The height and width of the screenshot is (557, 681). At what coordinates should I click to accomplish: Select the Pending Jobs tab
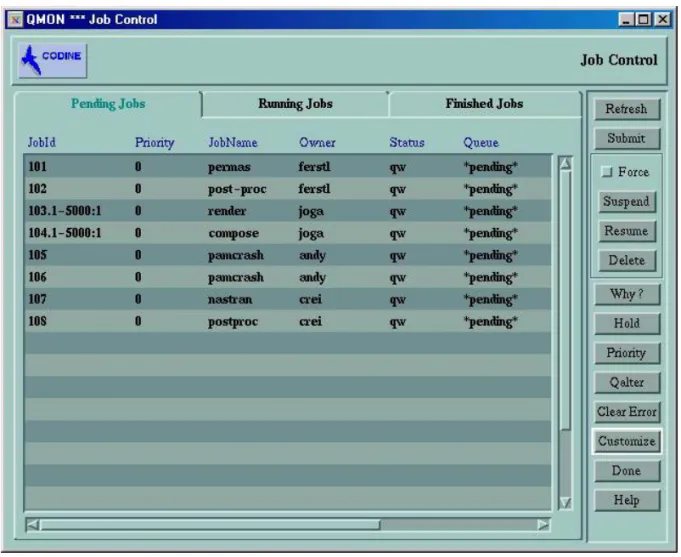click(108, 104)
